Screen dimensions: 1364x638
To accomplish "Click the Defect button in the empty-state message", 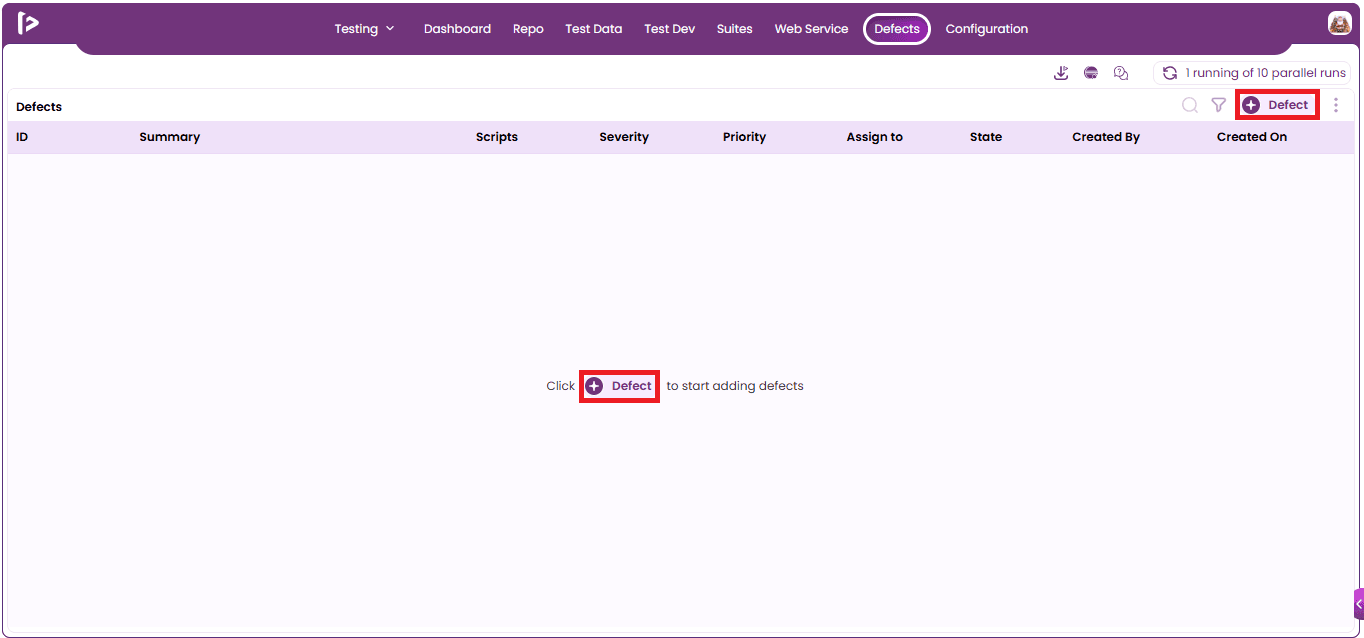I will click(x=619, y=386).
